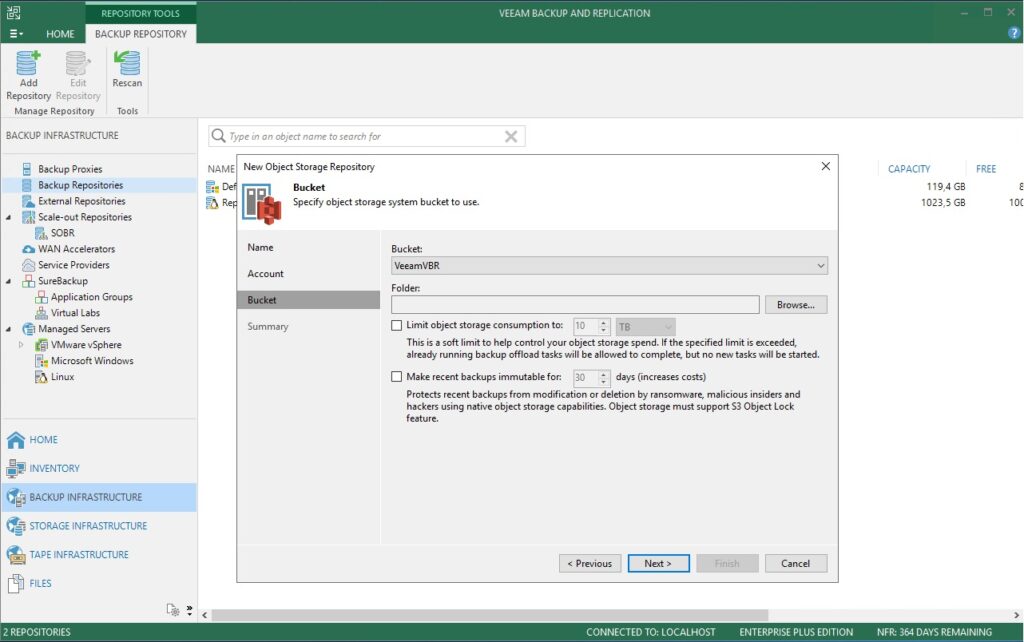Image resolution: width=1024 pixels, height=642 pixels.
Task: Open the TB unit dropdown
Action: (x=645, y=326)
